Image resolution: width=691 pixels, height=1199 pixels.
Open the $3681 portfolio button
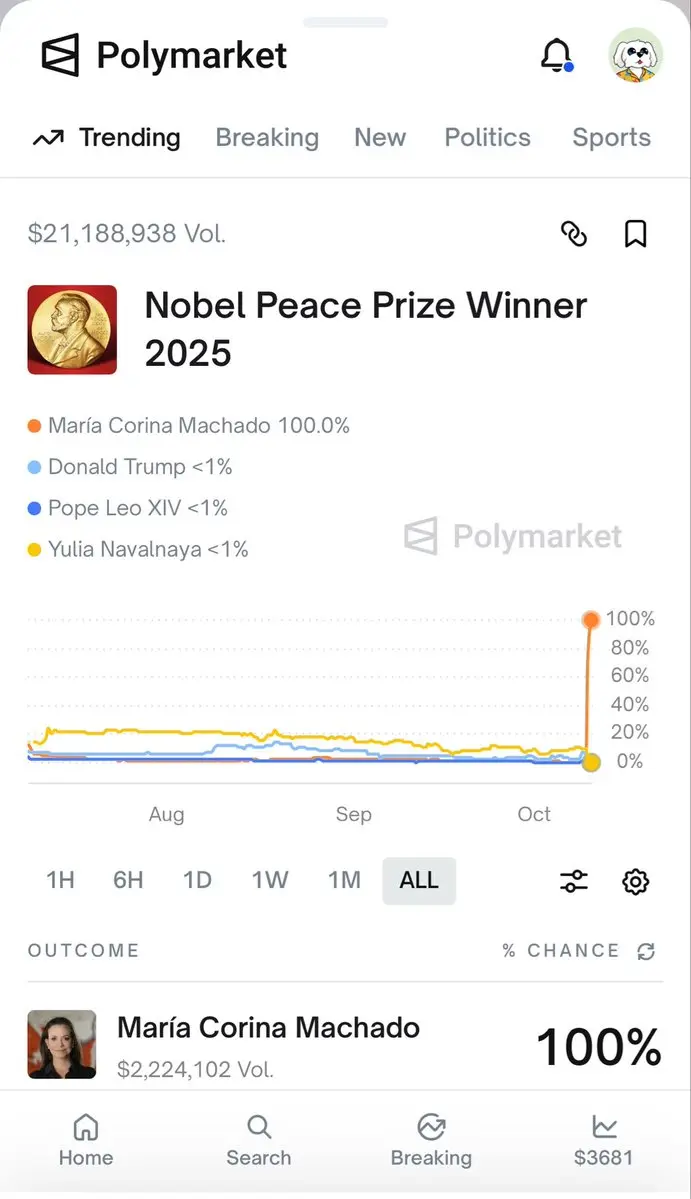tap(604, 1140)
